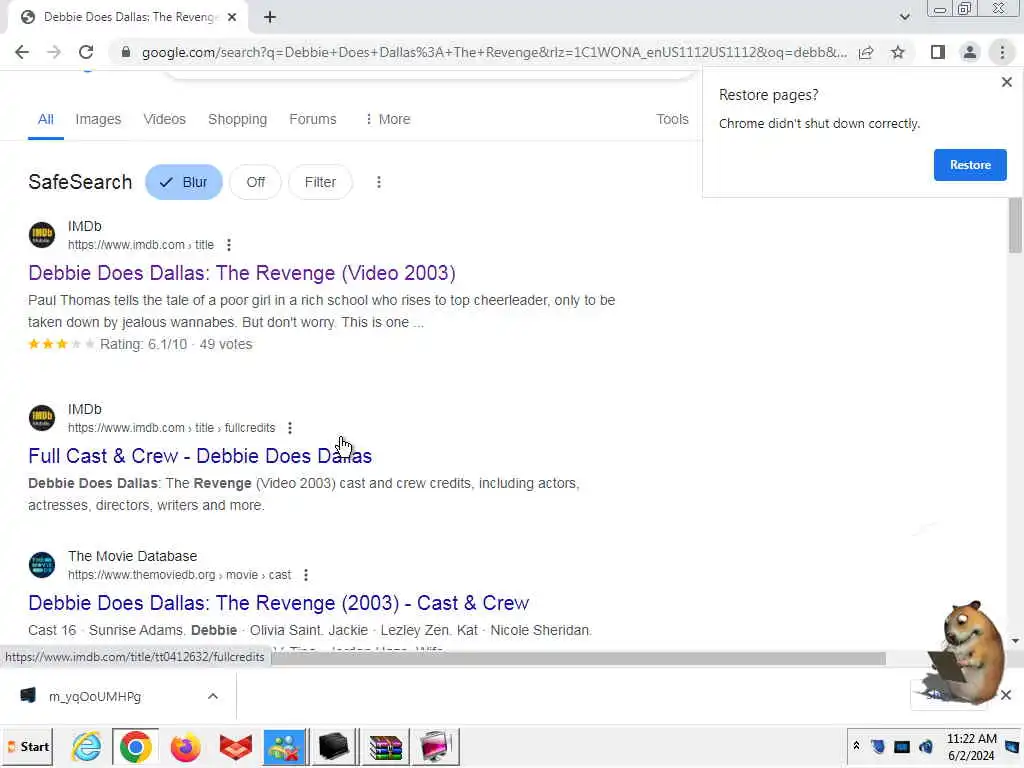This screenshot has width=1024, height=768.
Task: Switch to Videos search tab
Action: click(x=165, y=120)
